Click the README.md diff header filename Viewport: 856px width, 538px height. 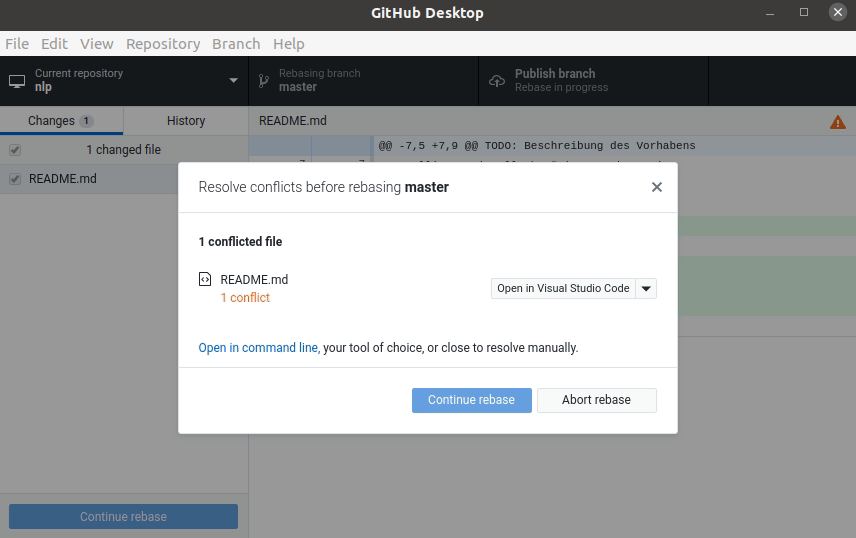[293, 121]
